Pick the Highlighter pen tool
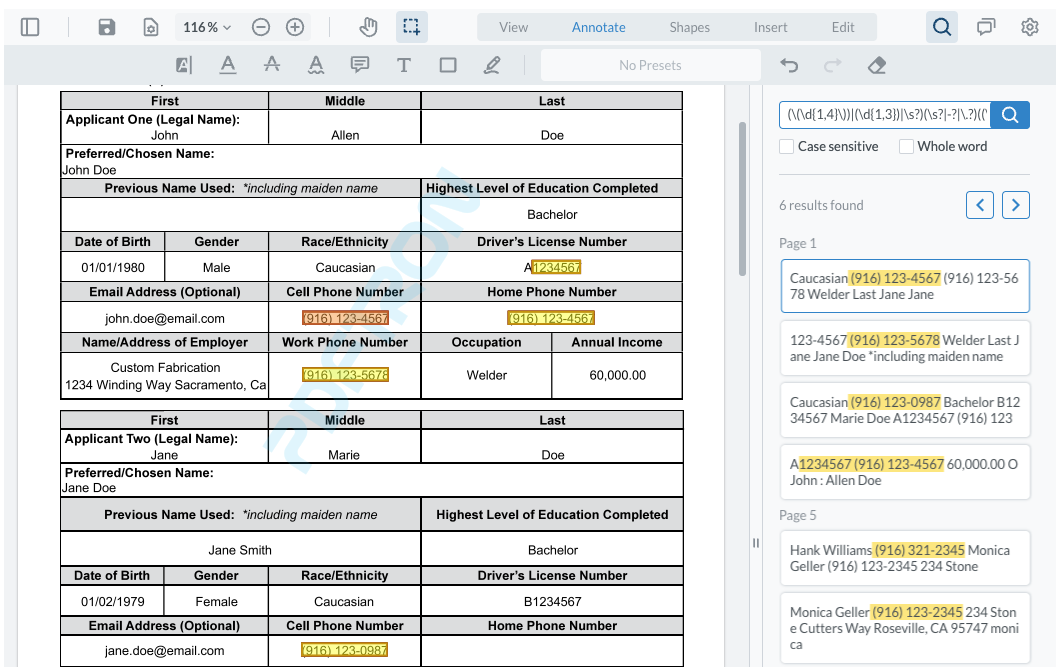This screenshot has height=667, width=1062. click(491, 64)
